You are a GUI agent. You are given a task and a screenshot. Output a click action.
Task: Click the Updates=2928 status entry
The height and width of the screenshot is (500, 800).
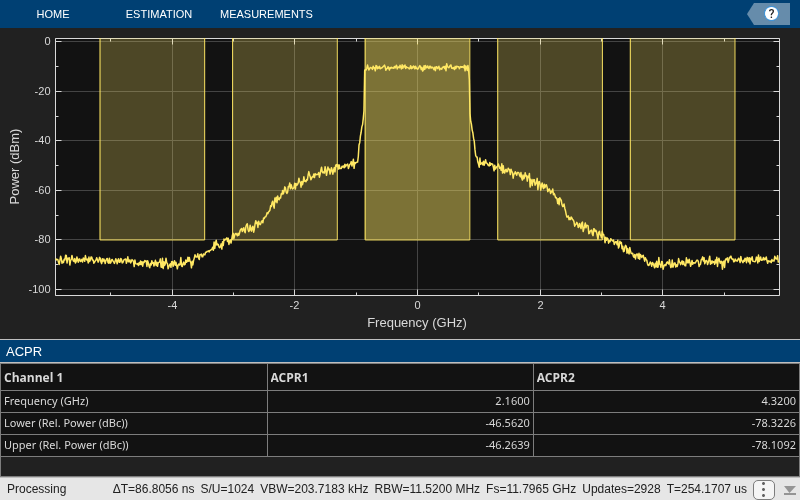(621, 489)
